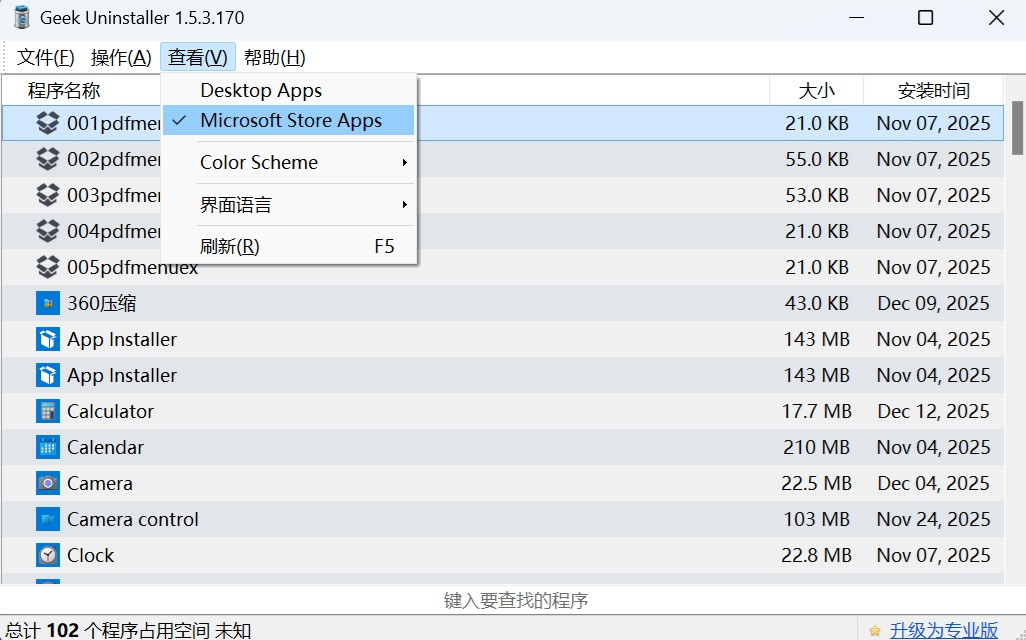This screenshot has height=640, width=1026.
Task: Uncheck Microsoft Store Apps in view menu
Action: pos(288,120)
